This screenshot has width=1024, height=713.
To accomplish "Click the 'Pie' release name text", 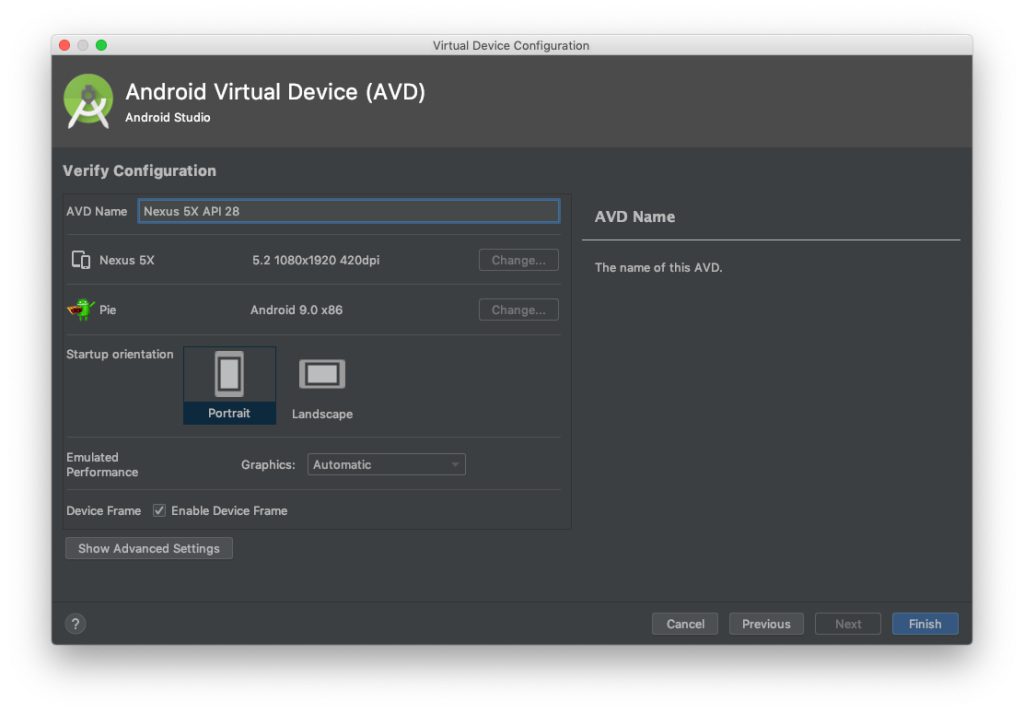I will [108, 309].
